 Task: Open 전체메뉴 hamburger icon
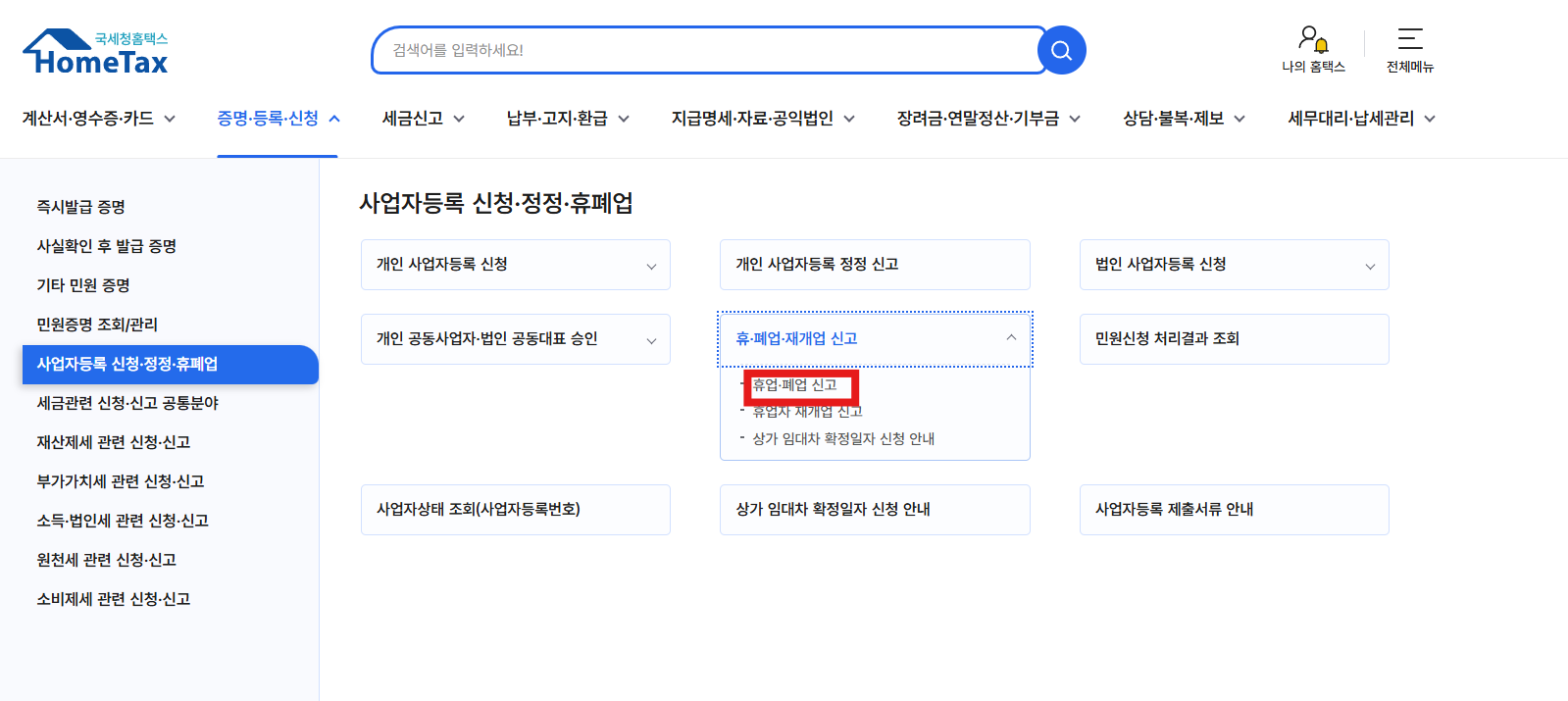pyautogui.click(x=1410, y=50)
